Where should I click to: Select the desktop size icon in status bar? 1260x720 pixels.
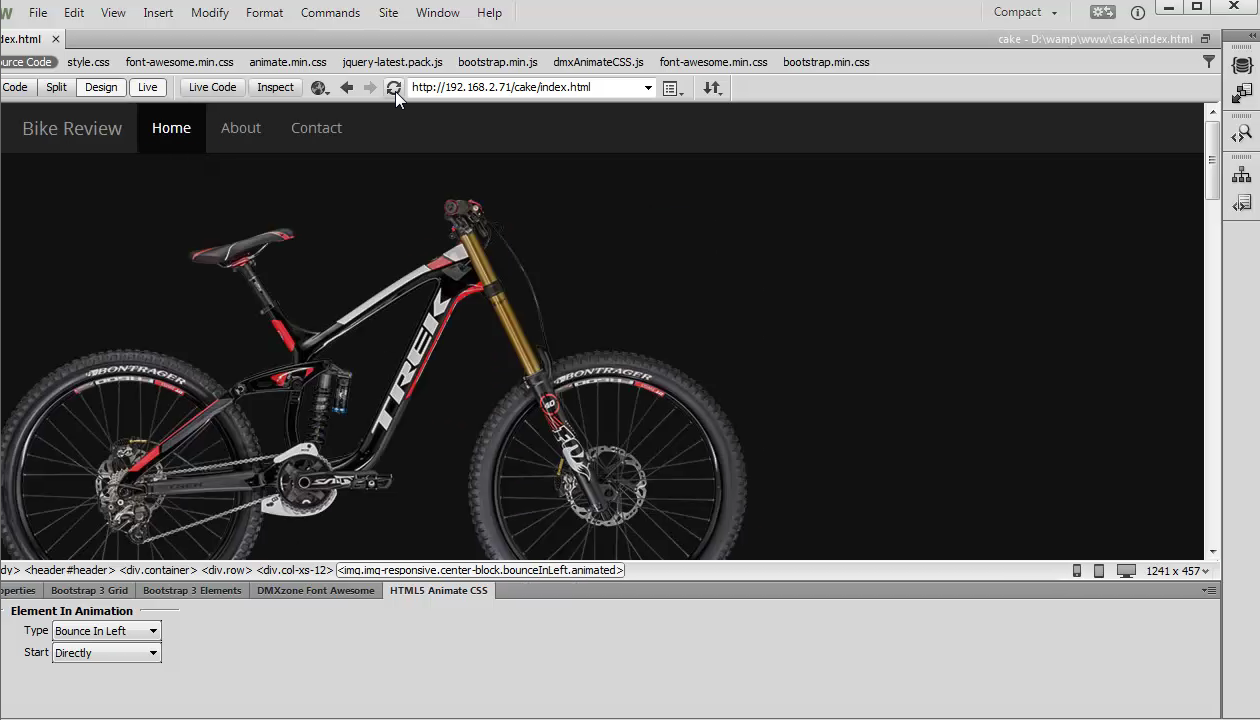coord(1126,571)
